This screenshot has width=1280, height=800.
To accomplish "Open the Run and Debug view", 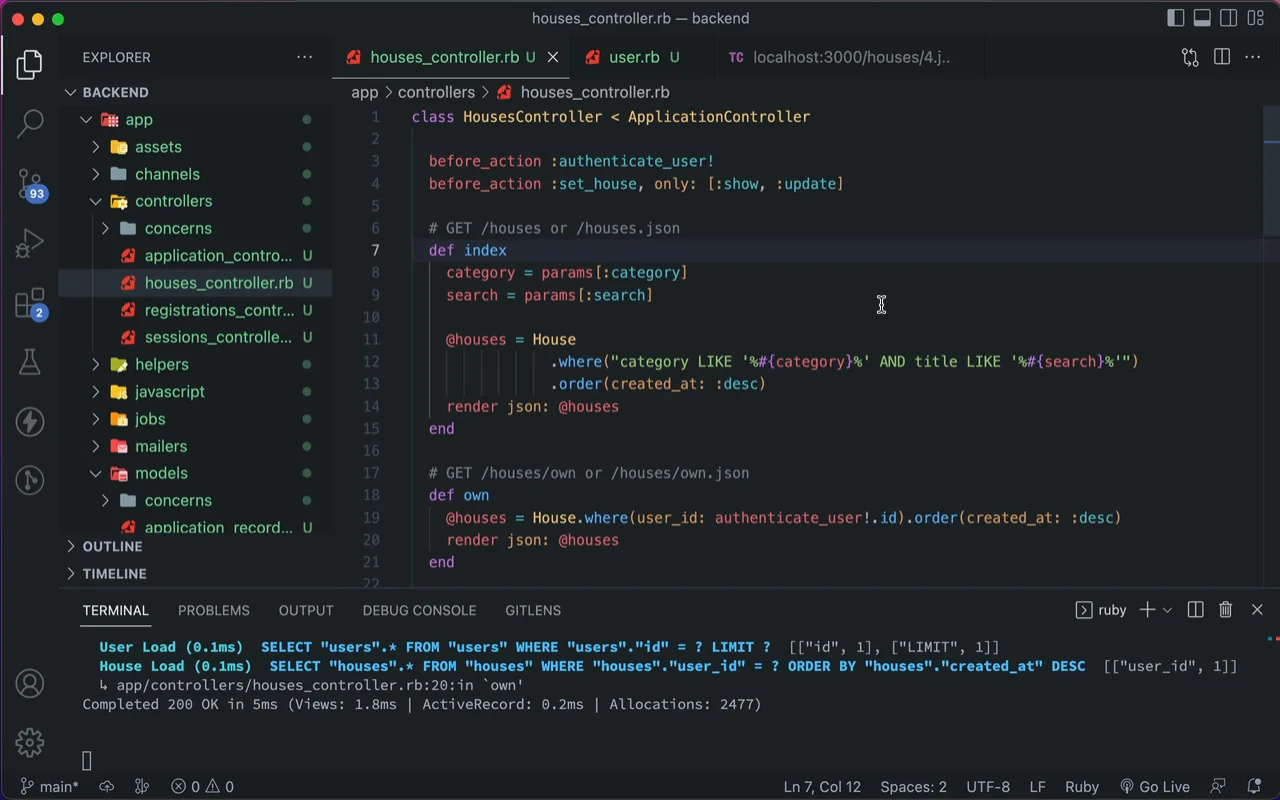I will [x=30, y=243].
